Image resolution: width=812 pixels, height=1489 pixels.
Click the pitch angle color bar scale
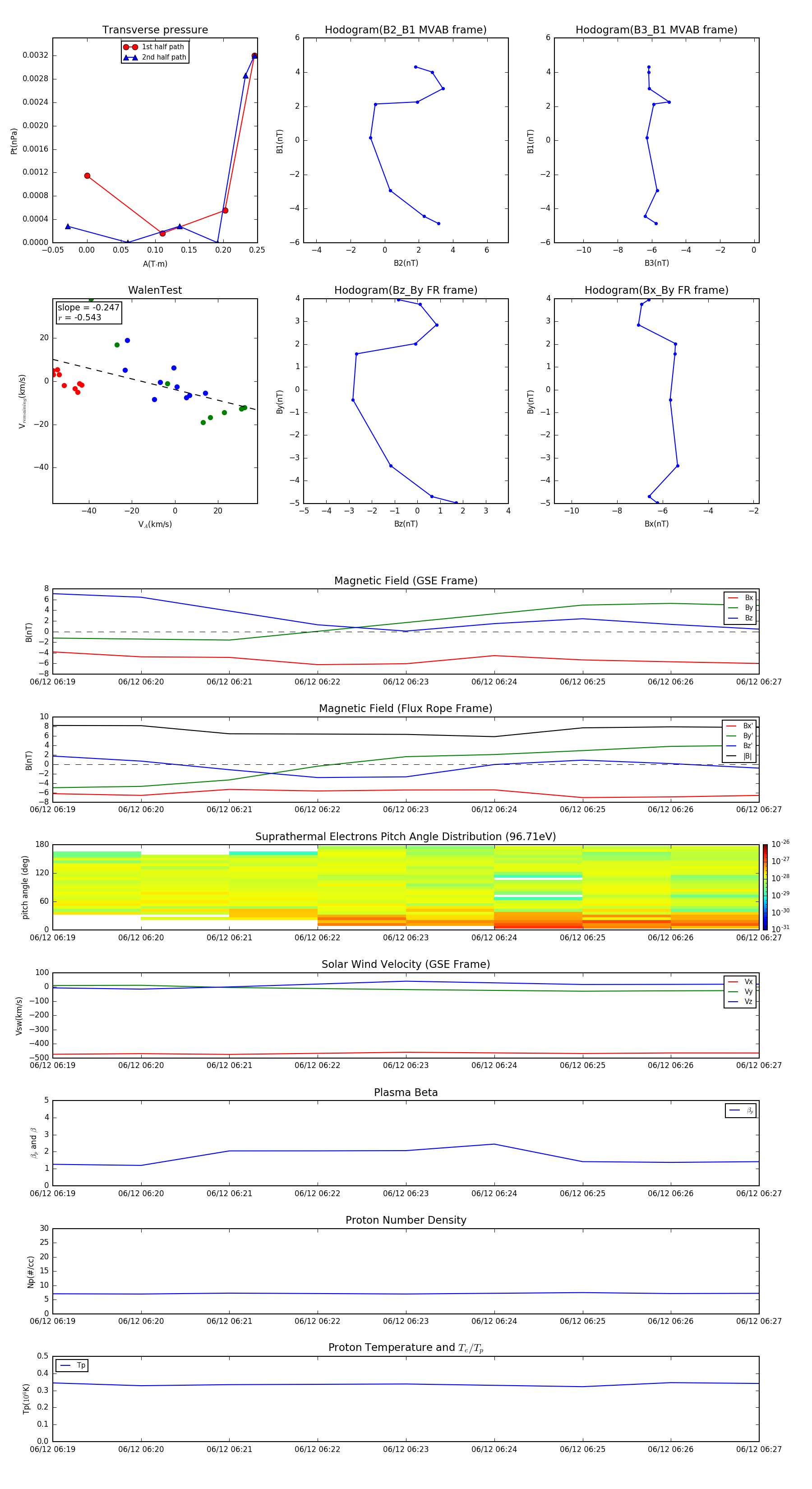[x=765, y=887]
